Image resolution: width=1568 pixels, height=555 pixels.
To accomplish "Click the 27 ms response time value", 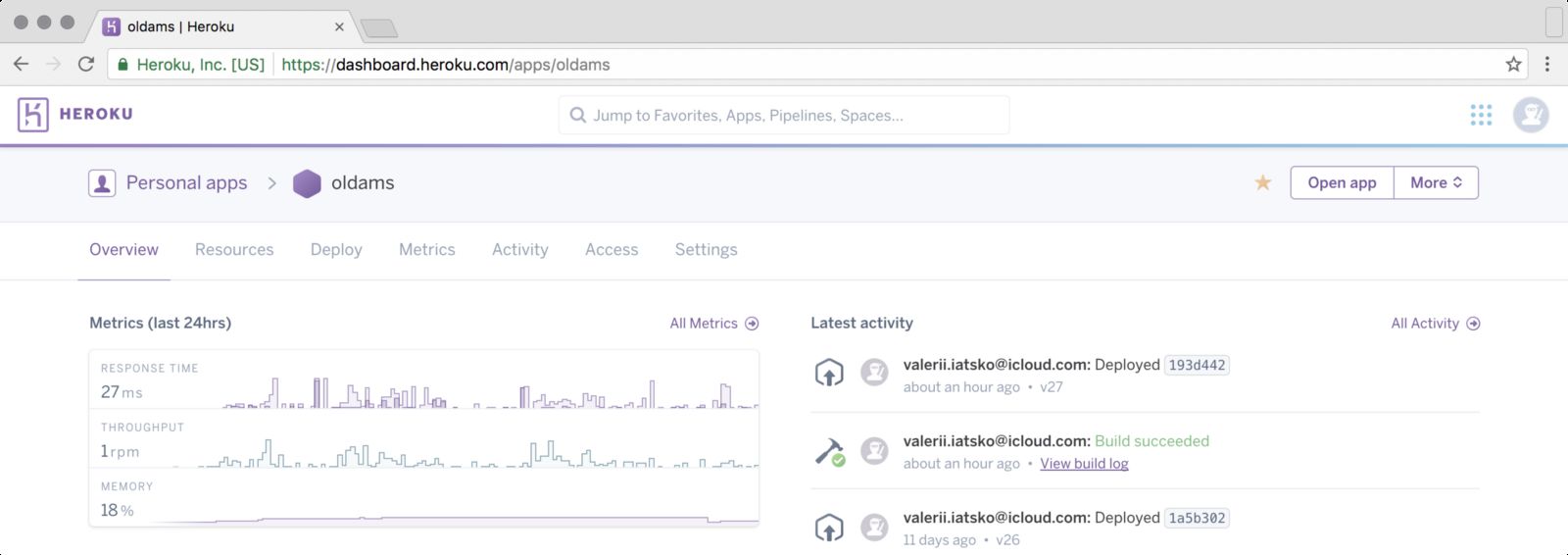I will (122, 392).
